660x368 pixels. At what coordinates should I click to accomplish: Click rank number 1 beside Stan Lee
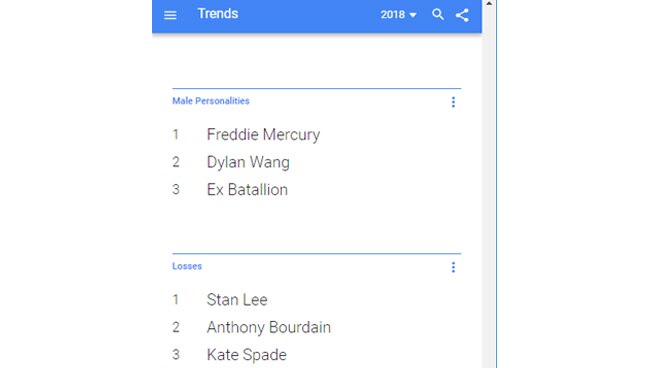coord(176,300)
